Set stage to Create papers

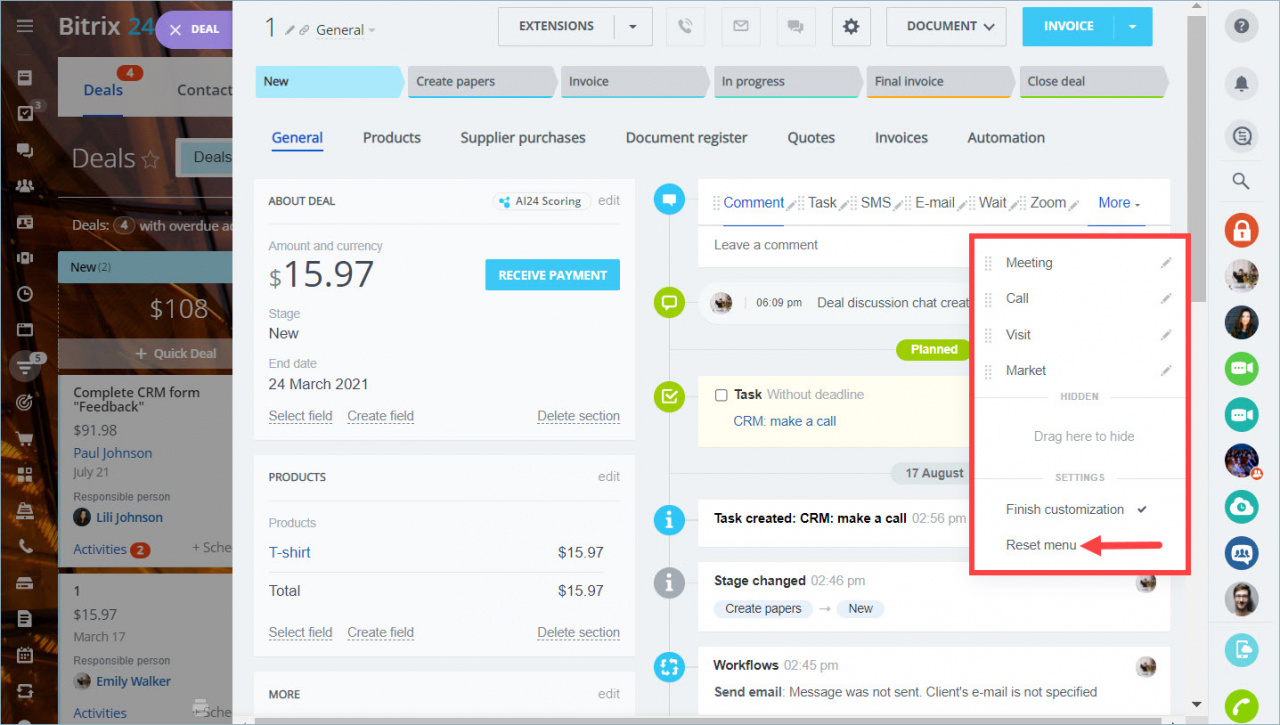[482, 82]
